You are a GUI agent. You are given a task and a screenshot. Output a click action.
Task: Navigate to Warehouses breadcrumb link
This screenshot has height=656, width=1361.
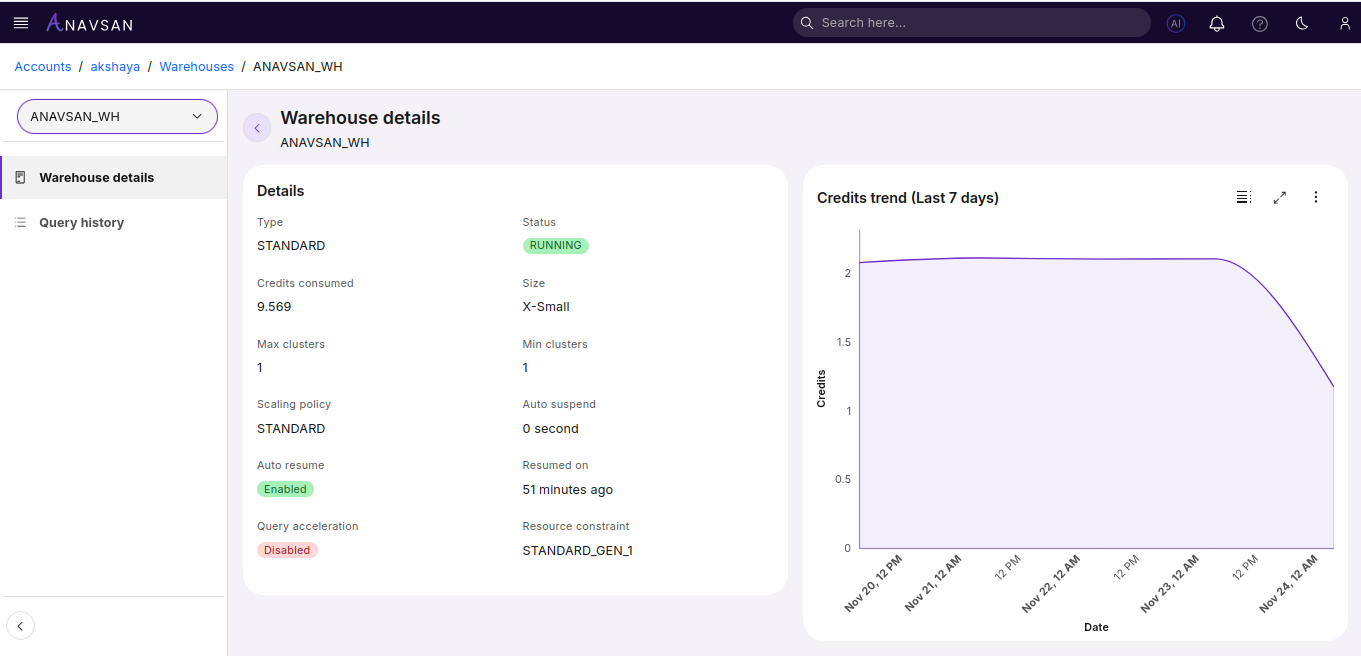pyautogui.click(x=196, y=67)
